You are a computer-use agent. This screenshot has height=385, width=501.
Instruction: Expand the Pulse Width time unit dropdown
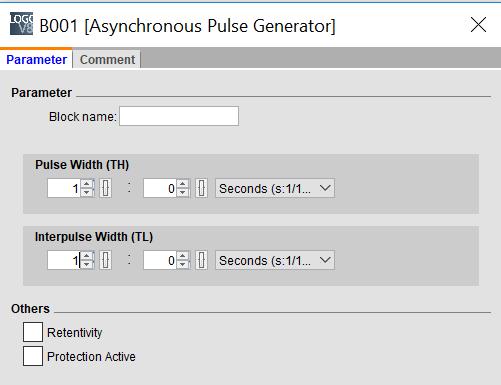[x=275, y=188]
